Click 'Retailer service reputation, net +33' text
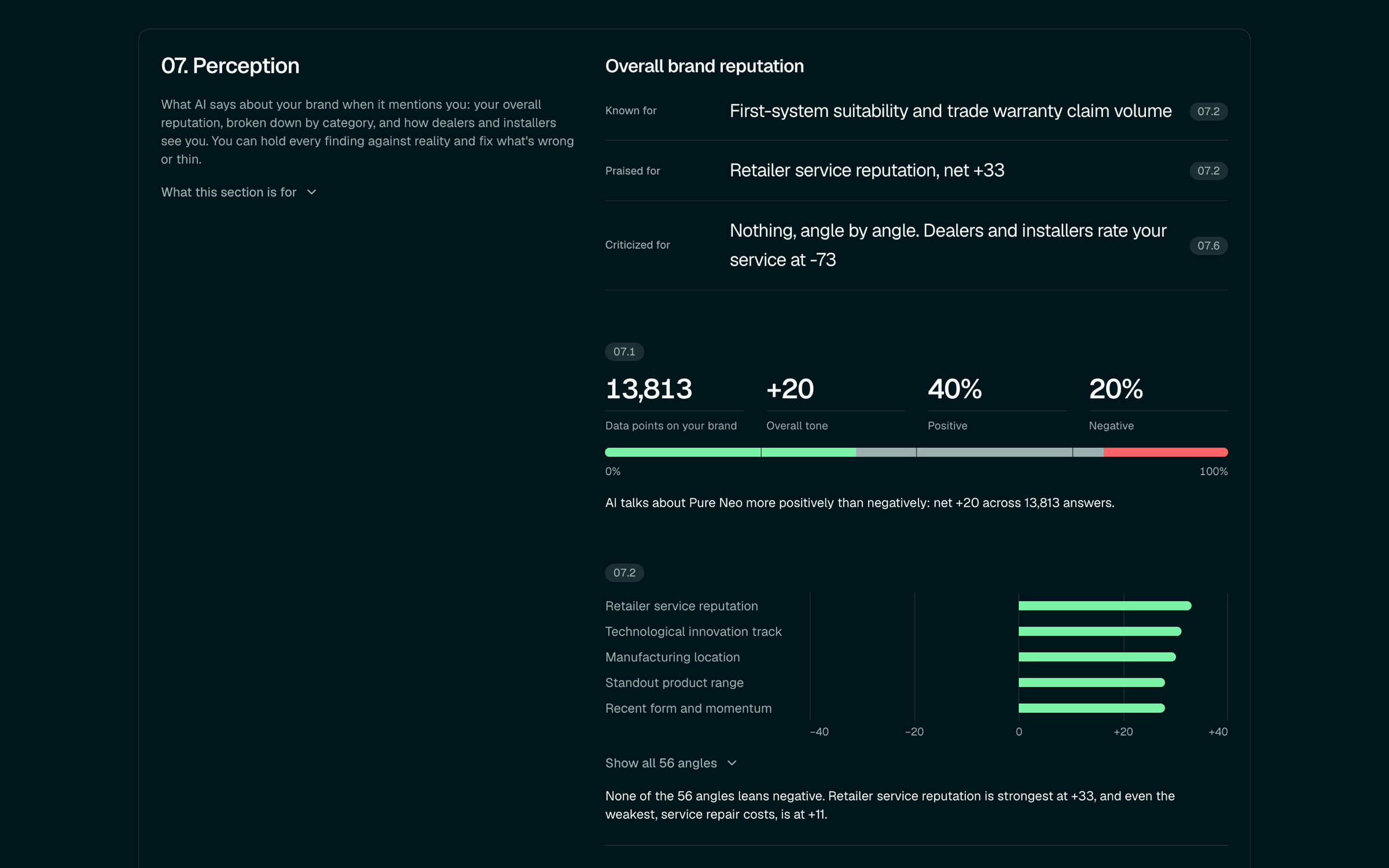The height and width of the screenshot is (868, 1389). coord(866,171)
